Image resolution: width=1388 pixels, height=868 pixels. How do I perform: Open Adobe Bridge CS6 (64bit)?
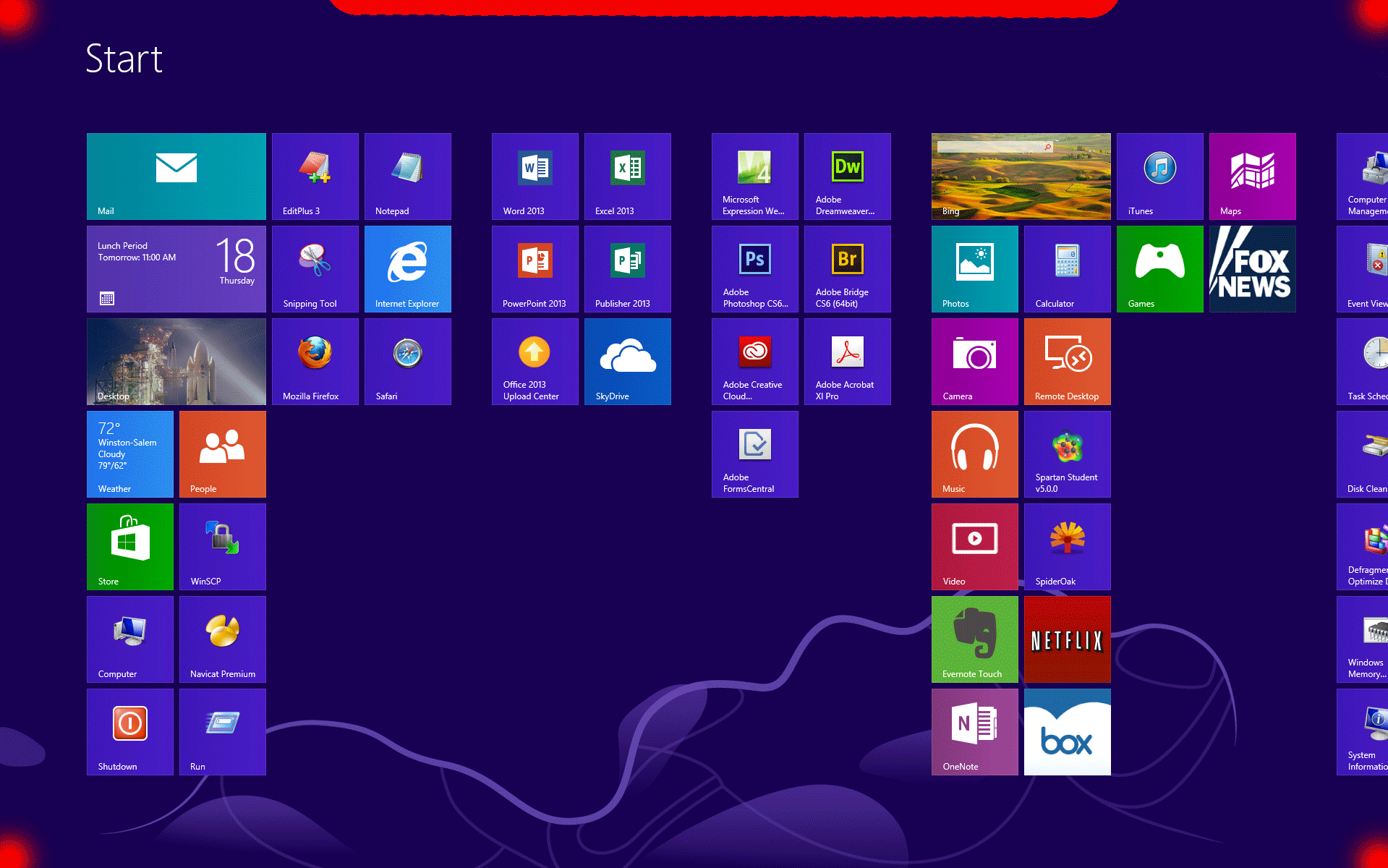pos(848,269)
